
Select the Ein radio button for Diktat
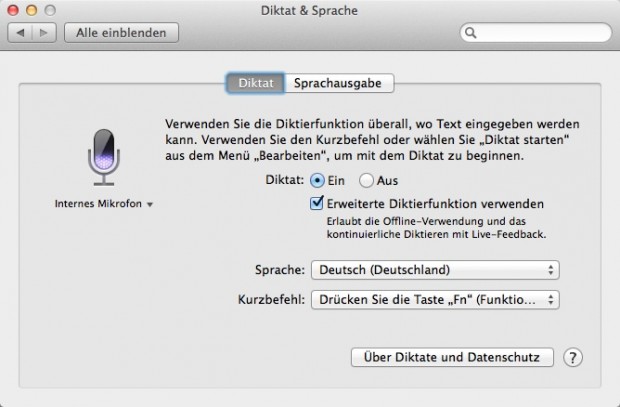[x=318, y=181]
